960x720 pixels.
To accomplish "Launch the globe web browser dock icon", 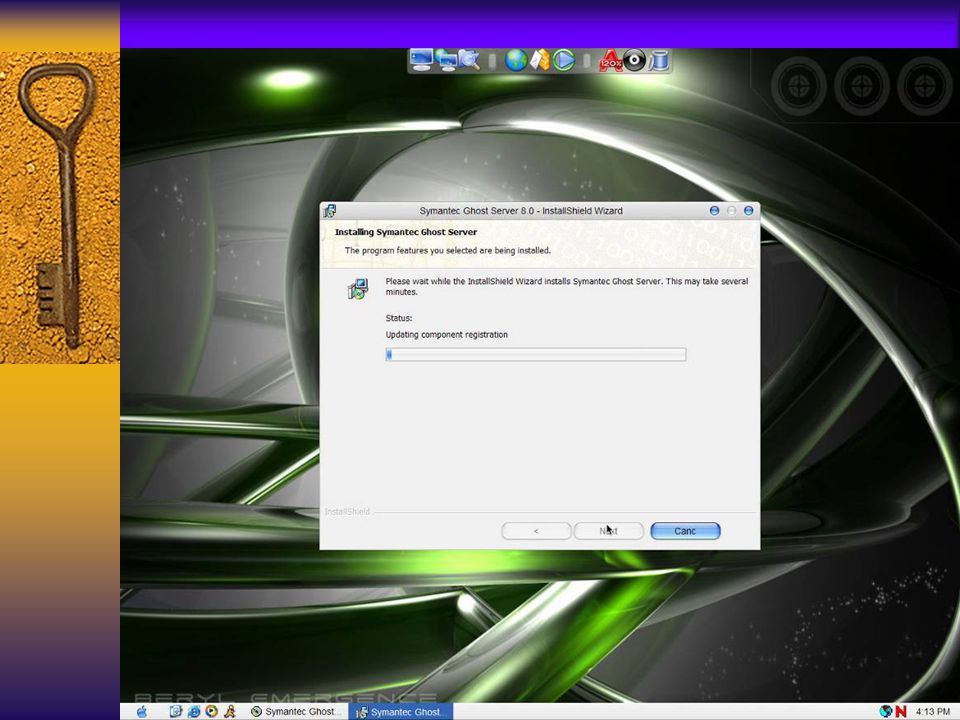I will tap(516, 60).
